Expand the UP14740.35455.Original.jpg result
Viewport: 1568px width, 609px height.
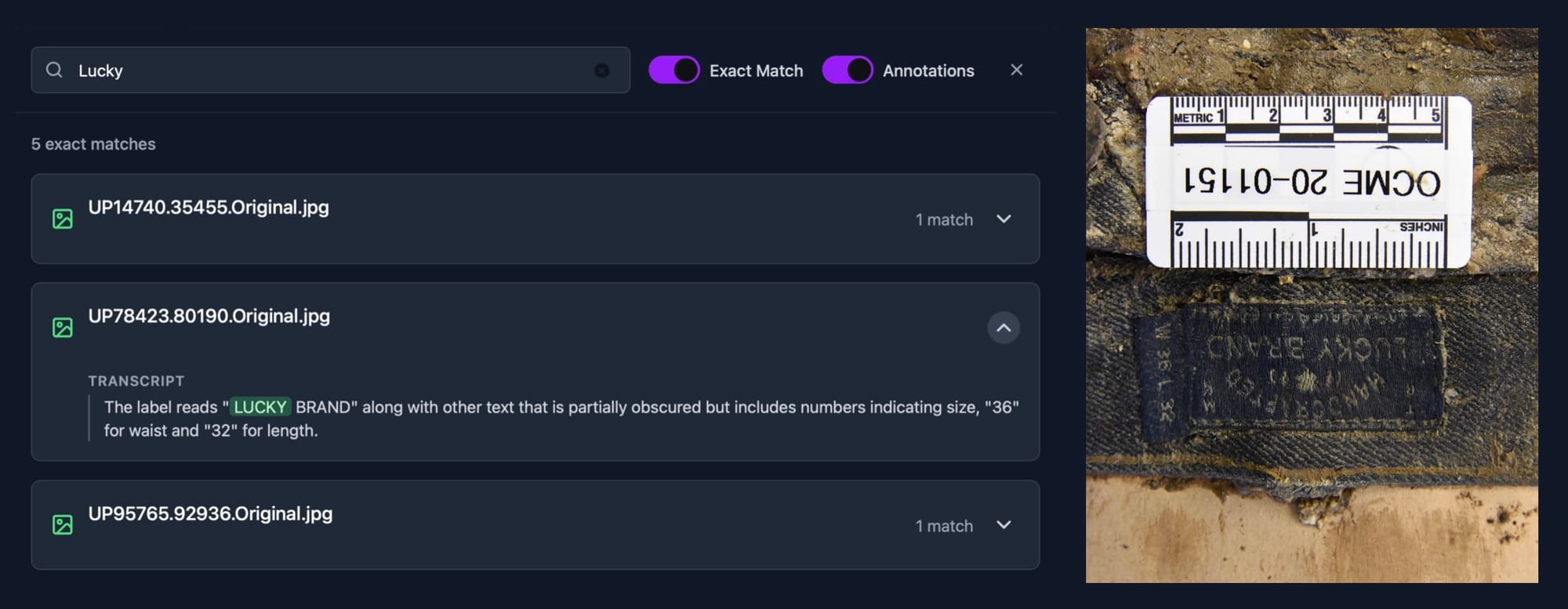[1004, 219]
